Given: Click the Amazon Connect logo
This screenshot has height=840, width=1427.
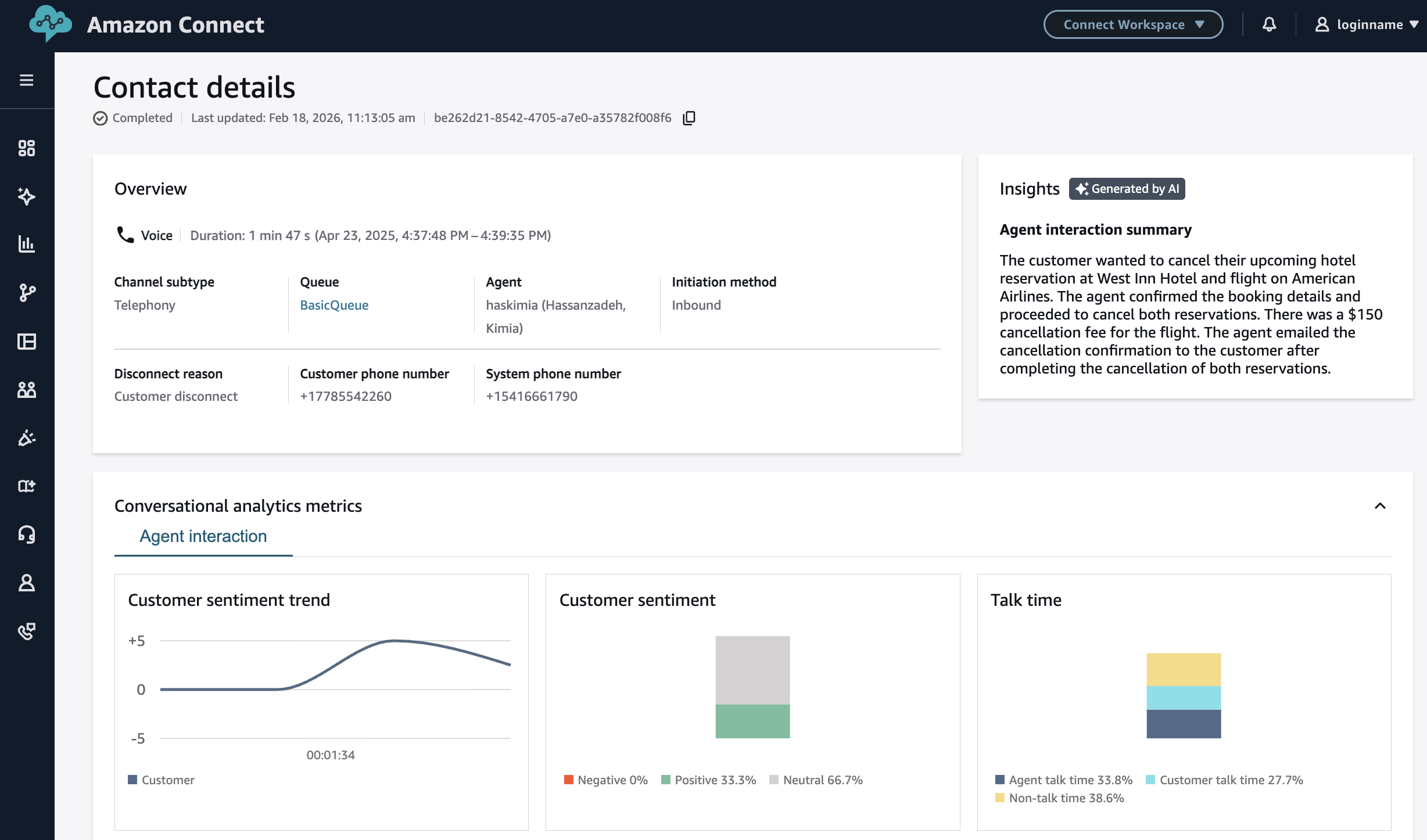Looking at the screenshot, I should (x=51, y=23).
